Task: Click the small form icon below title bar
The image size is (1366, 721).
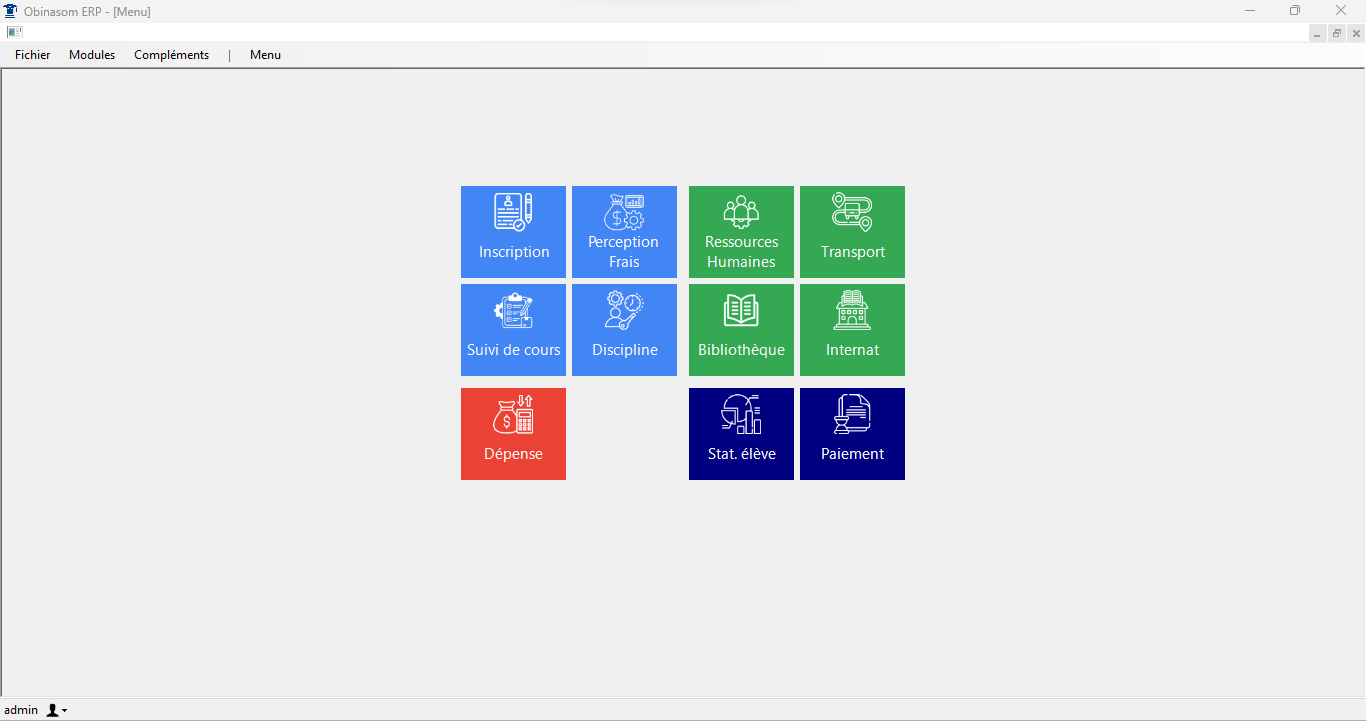Action: pos(14,32)
